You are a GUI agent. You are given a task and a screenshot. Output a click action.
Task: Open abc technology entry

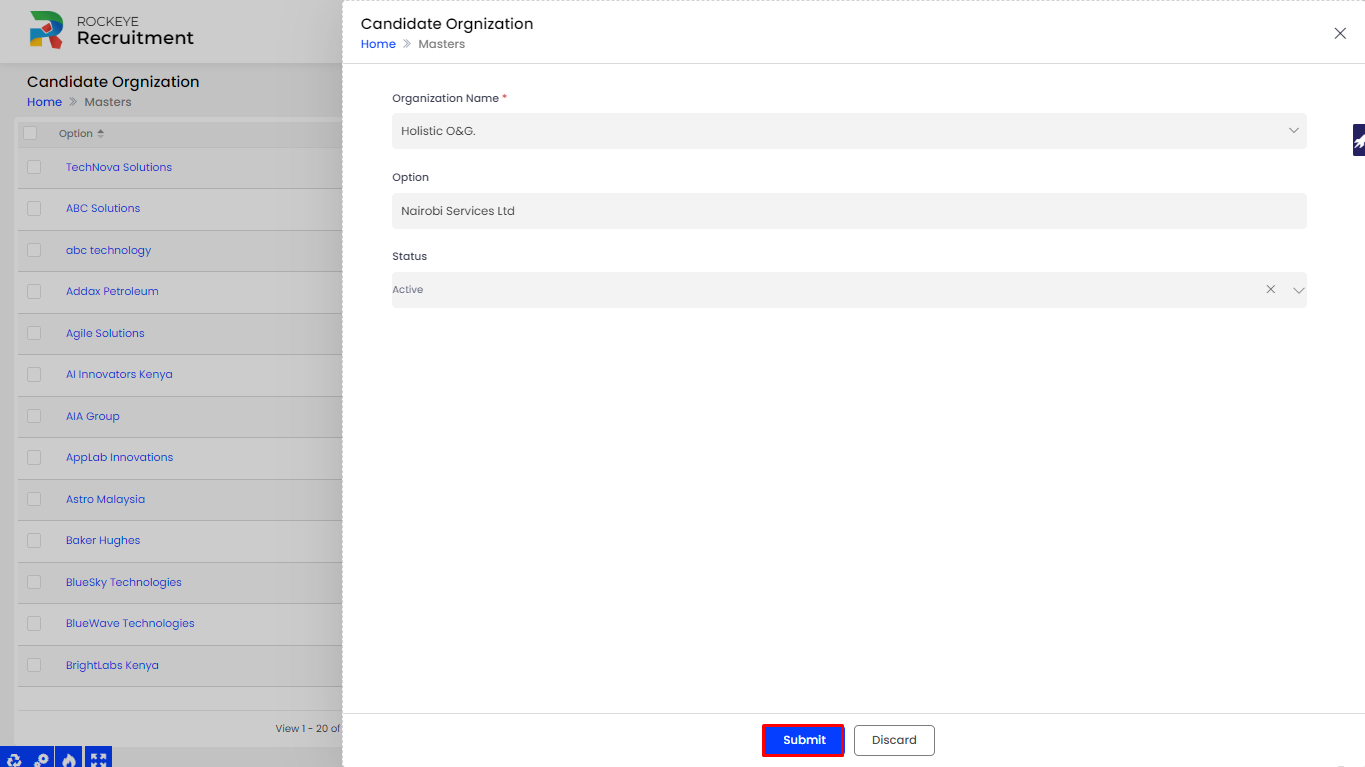(108, 250)
